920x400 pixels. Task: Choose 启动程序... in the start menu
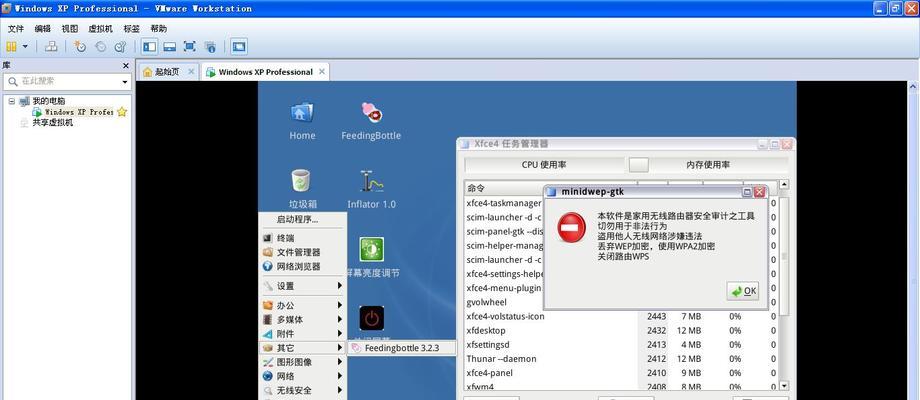(x=303, y=220)
